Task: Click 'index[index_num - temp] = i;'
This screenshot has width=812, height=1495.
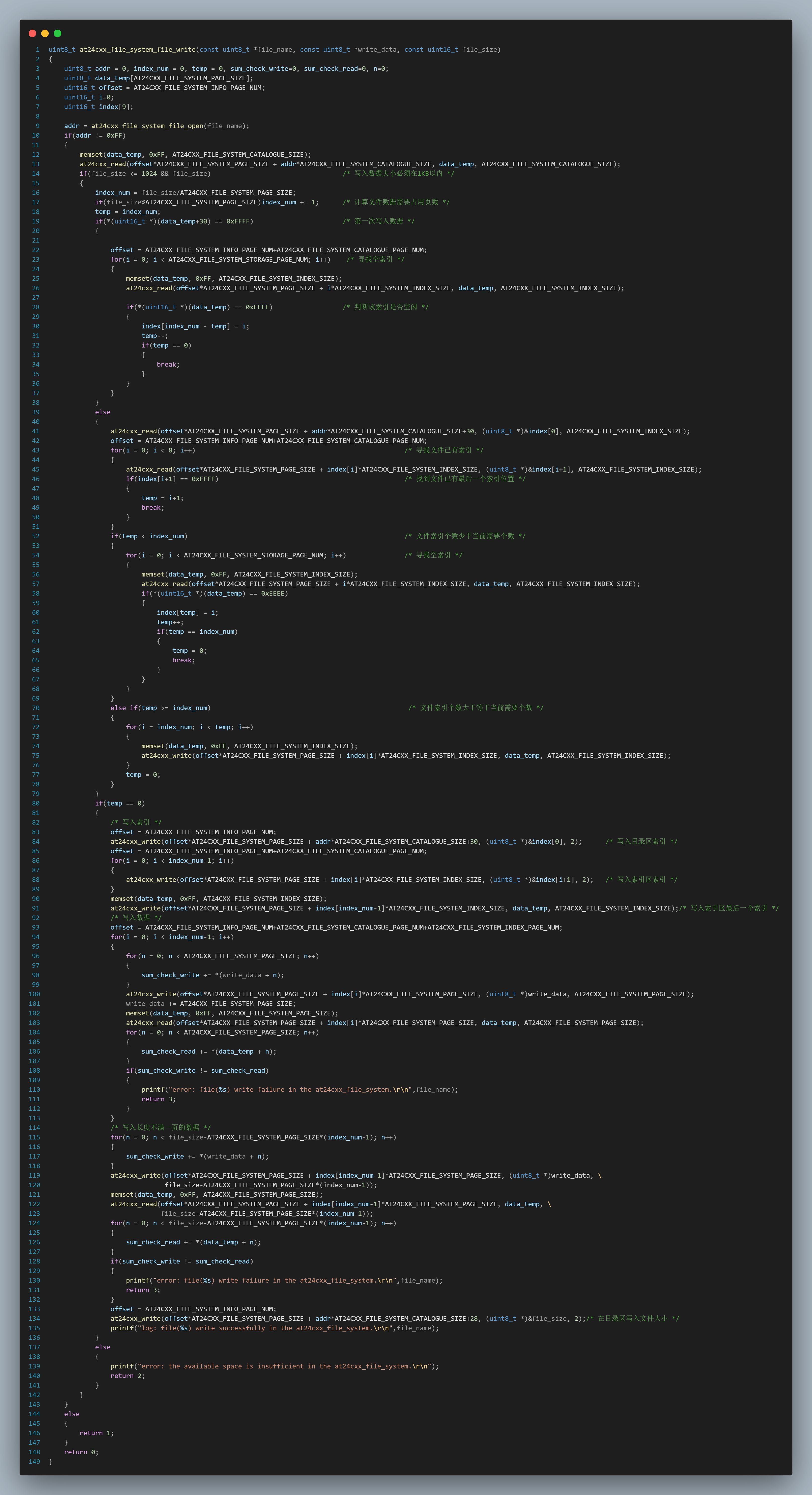Action: pos(196,326)
